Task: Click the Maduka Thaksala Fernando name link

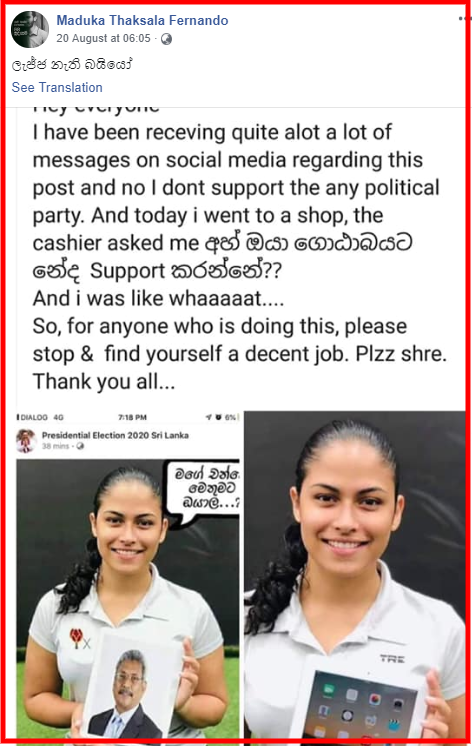Action: (x=142, y=20)
